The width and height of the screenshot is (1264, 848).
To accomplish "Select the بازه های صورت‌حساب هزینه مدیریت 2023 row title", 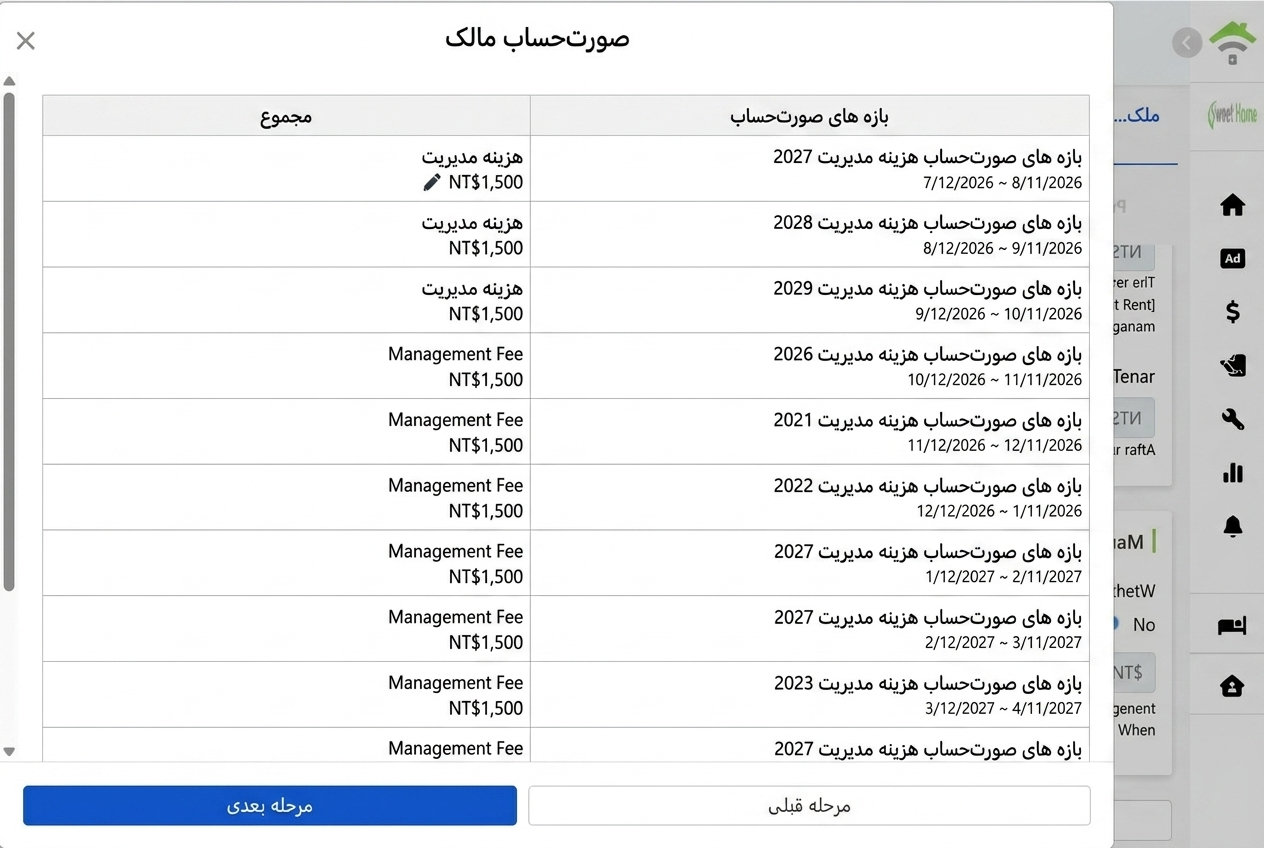I will tap(928, 684).
